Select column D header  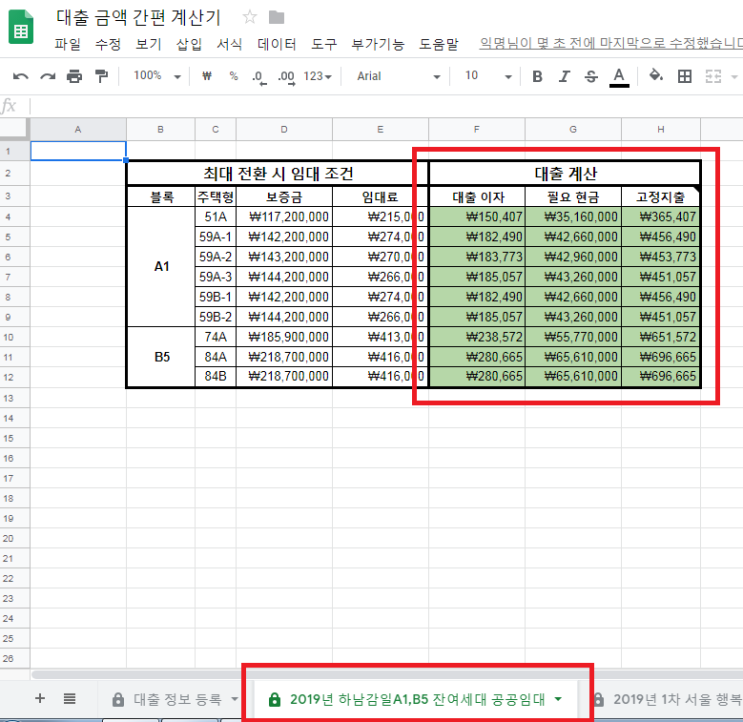(x=284, y=129)
